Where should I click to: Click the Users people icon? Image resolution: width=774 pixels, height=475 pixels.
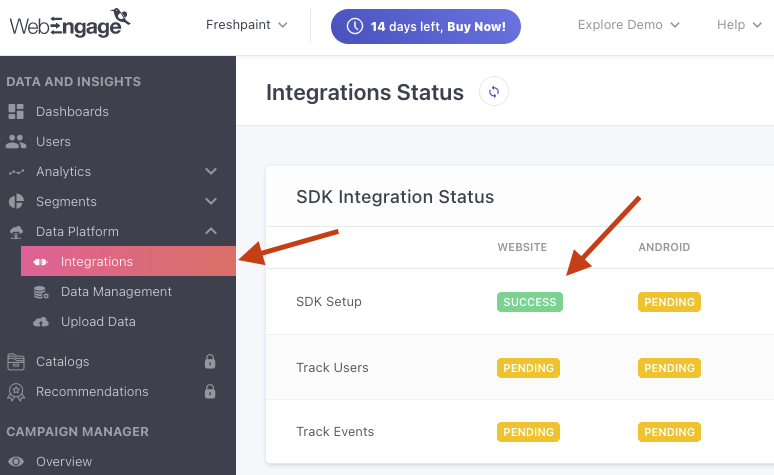16,141
